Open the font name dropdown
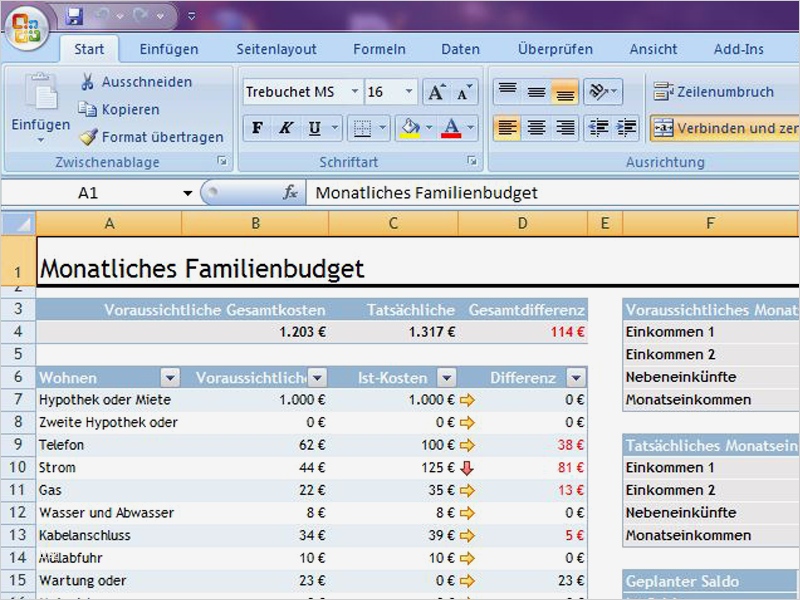Image resolution: width=800 pixels, height=600 pixels. [354, 92]
